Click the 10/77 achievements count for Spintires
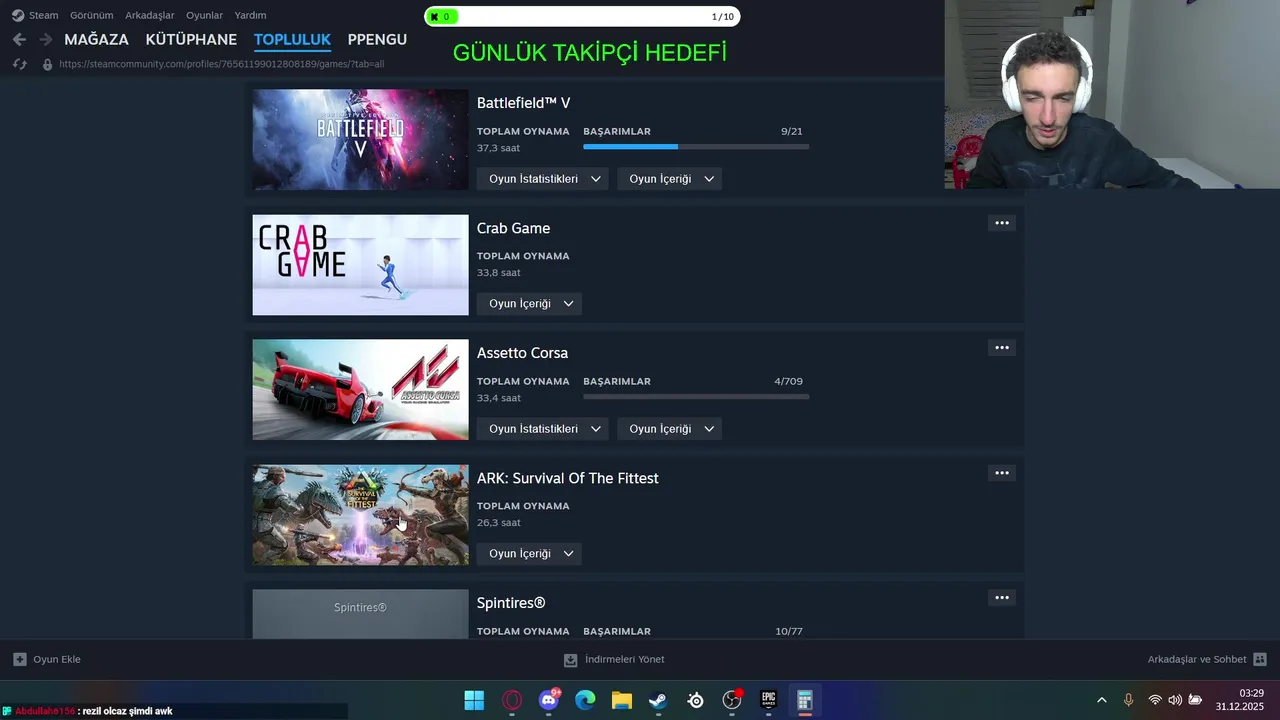The image size is (1280, 720). [788, 631]
